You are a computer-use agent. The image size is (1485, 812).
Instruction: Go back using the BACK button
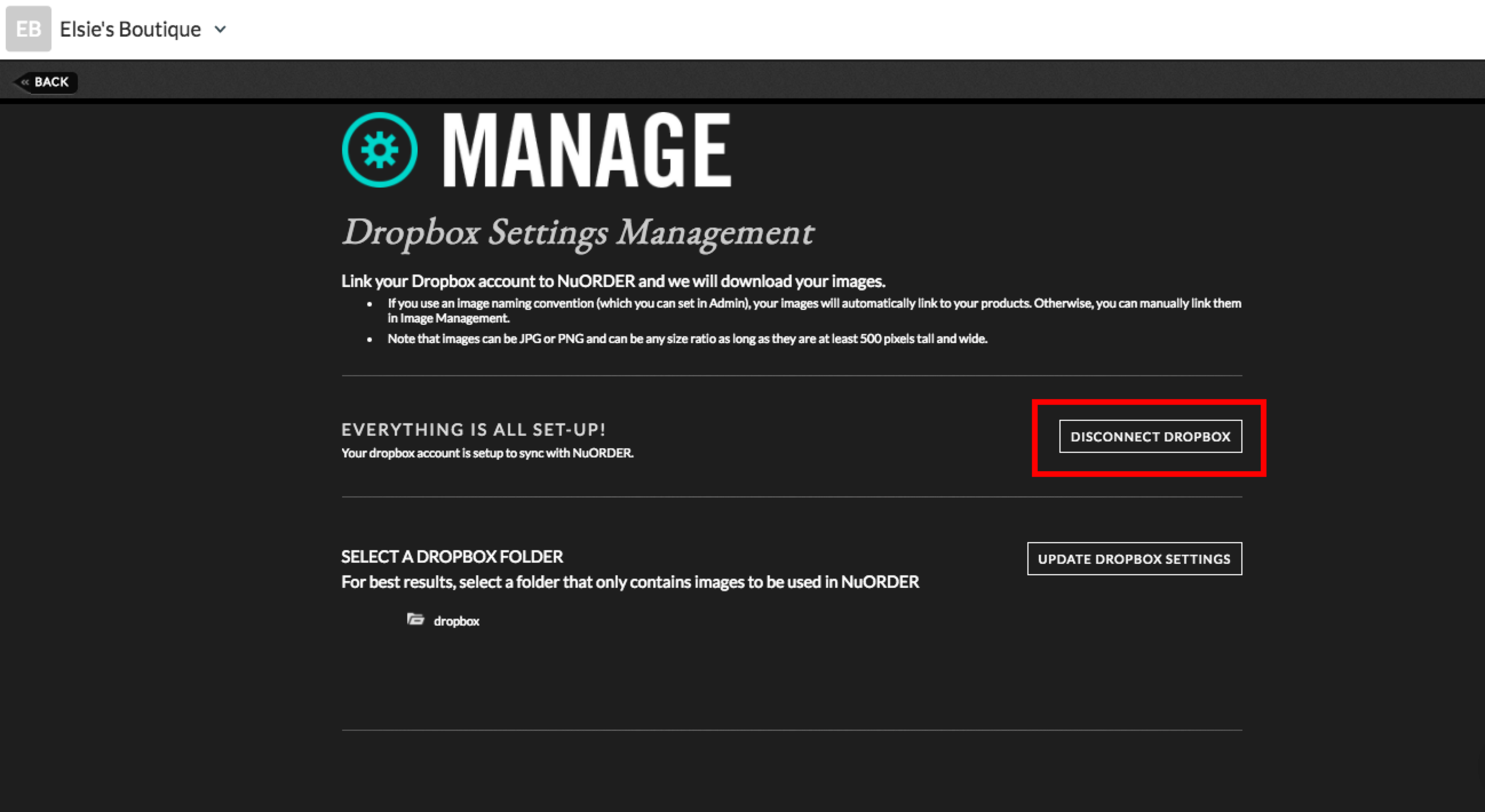tap(46, 82)
